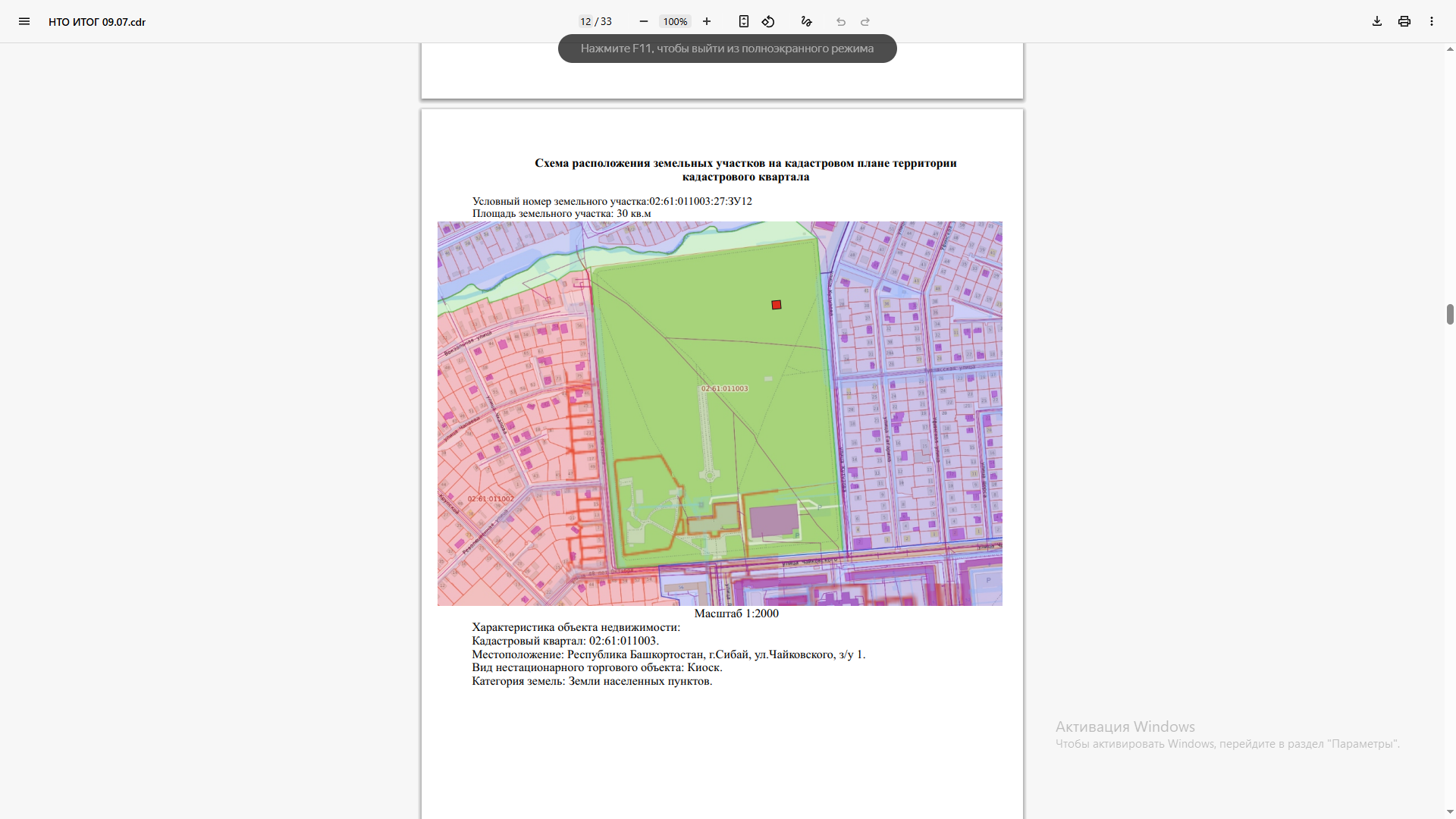Click the line 'Кадастровый квартал: 02:61:011003.'

pos(565,641)
